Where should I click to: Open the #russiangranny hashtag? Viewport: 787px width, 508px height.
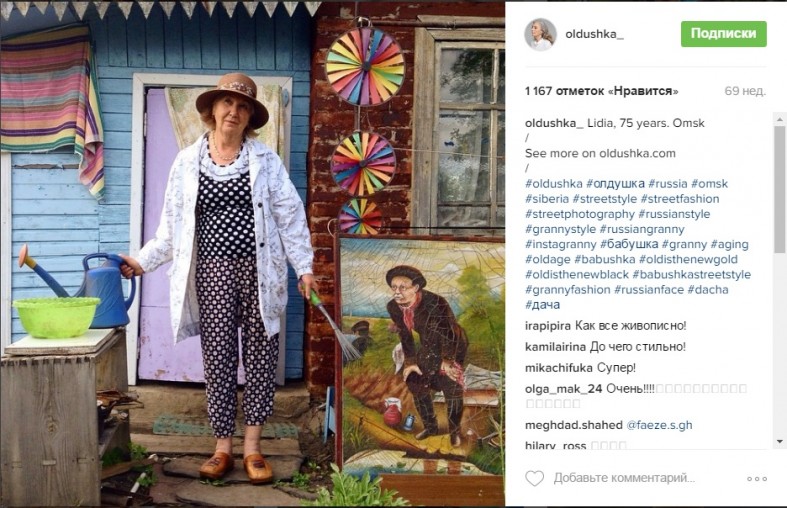pyautogui.click(x=642, y=229)
